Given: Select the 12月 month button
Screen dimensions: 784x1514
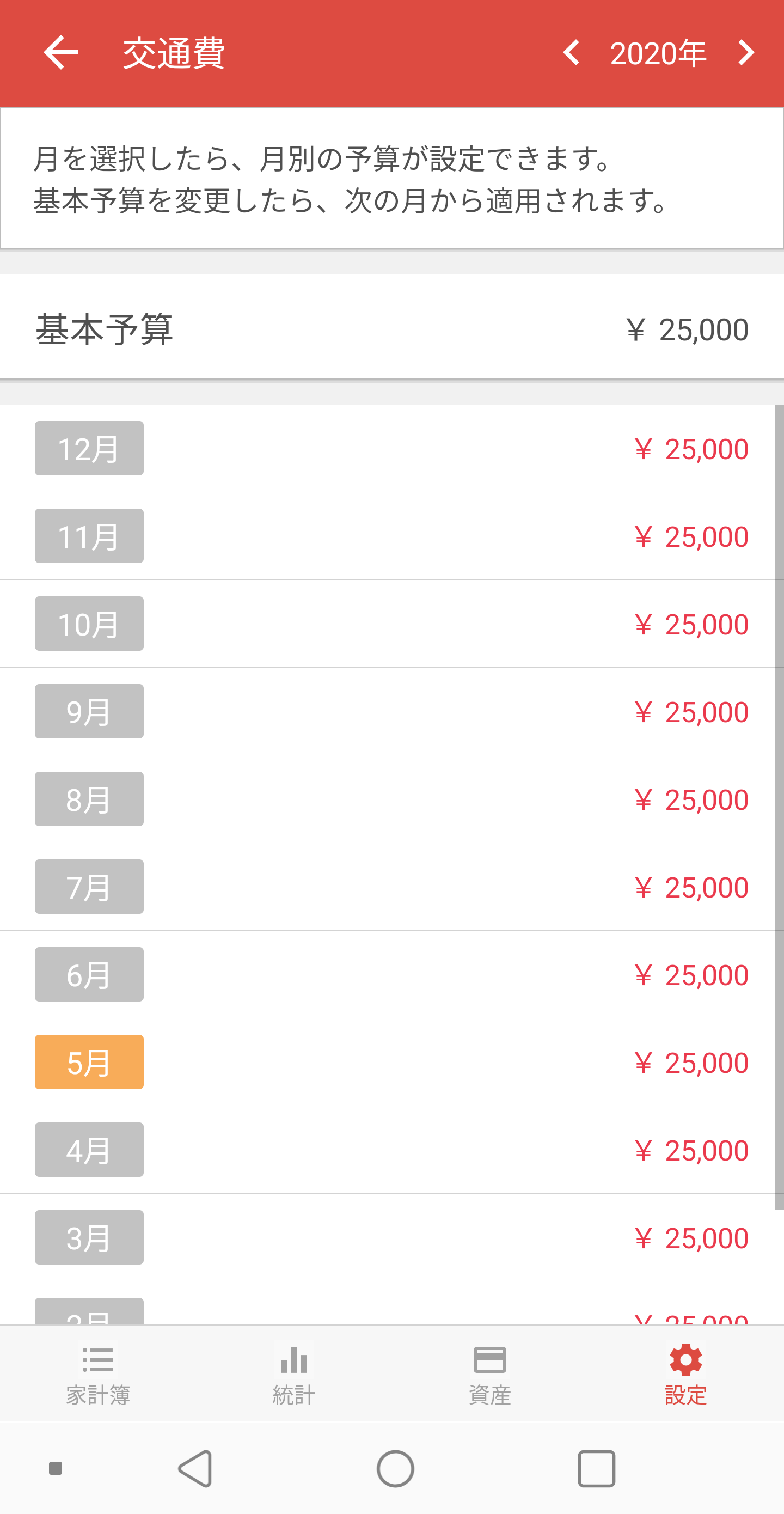Looking at the screenshot, I should (89, 448).
